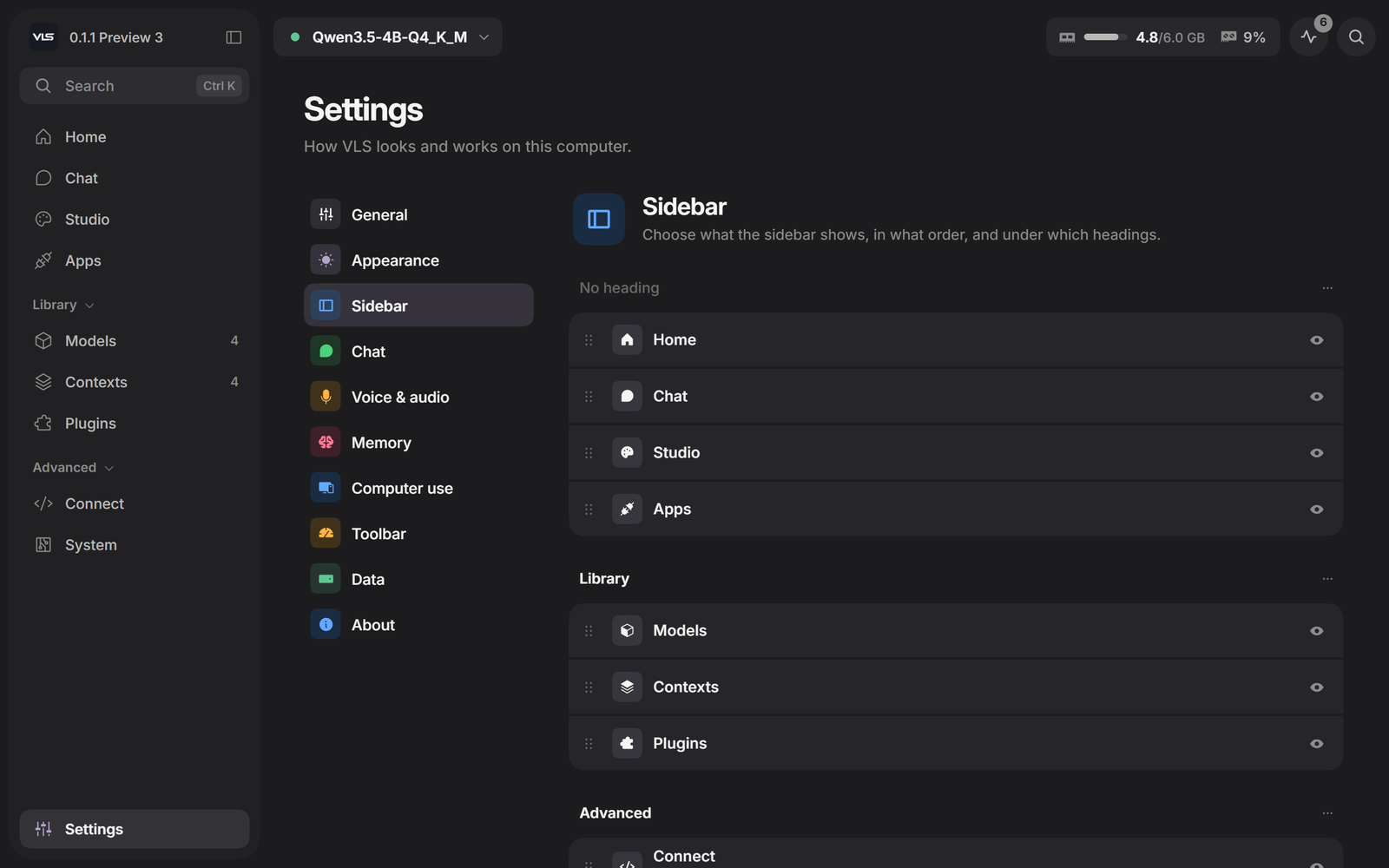The width and height of the screenshot is (1389, 868).
Task: Go to Home in the left sidebar
Action: coord(135,137)
